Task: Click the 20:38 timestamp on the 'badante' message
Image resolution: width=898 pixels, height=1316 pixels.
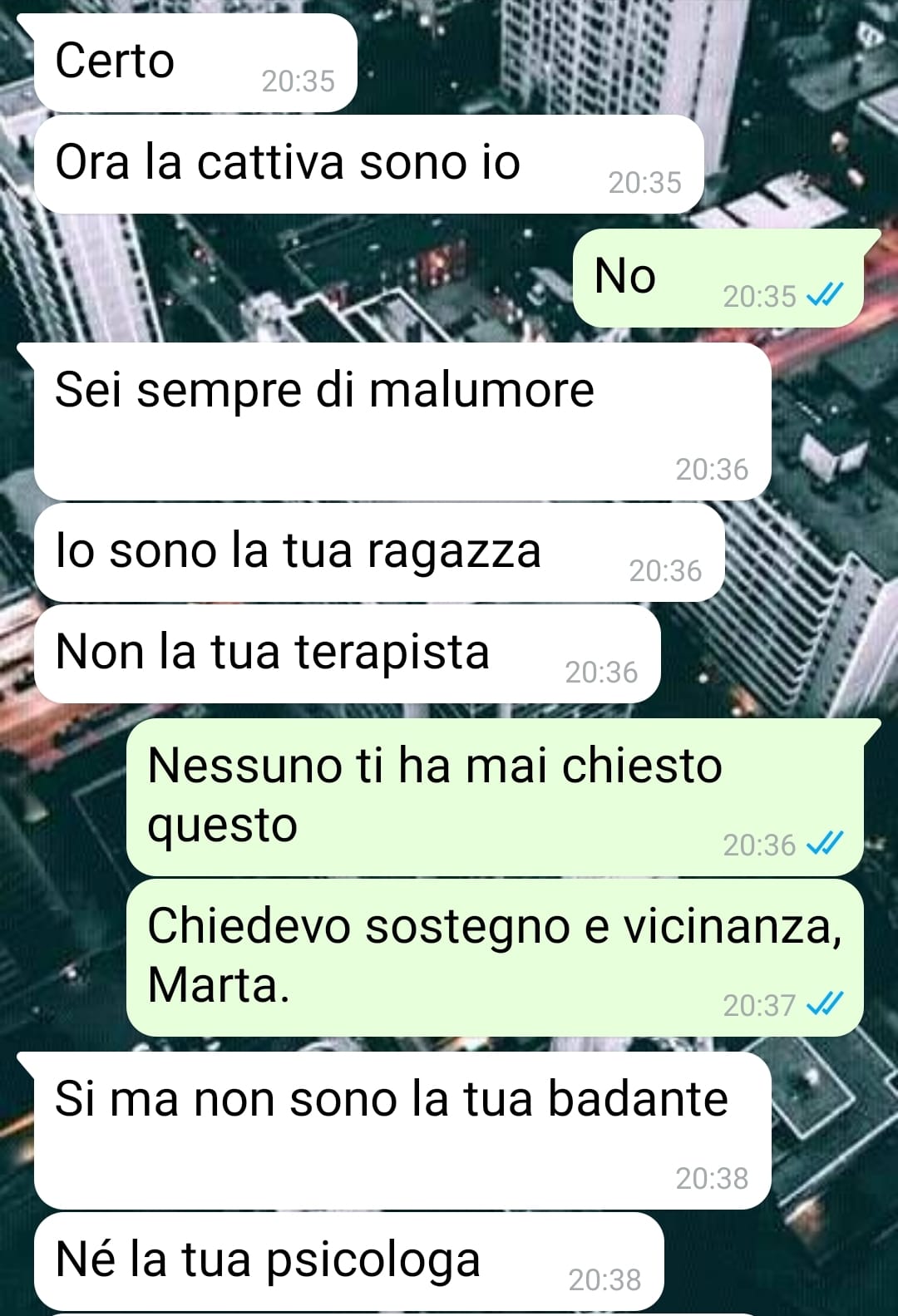Action: (x=712, y=1179)
